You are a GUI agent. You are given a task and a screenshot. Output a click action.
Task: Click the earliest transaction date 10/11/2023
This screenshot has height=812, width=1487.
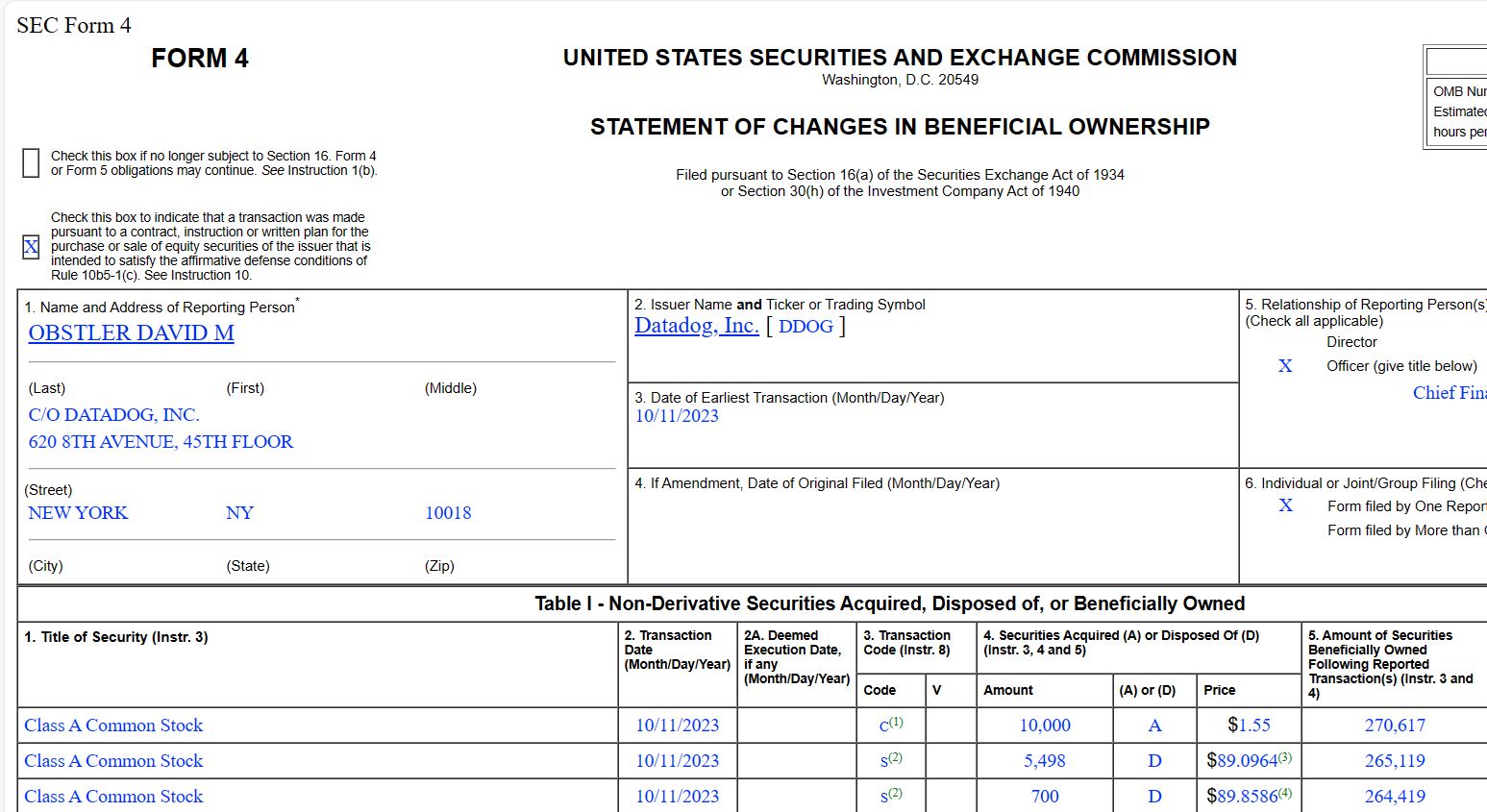(677, 416)
